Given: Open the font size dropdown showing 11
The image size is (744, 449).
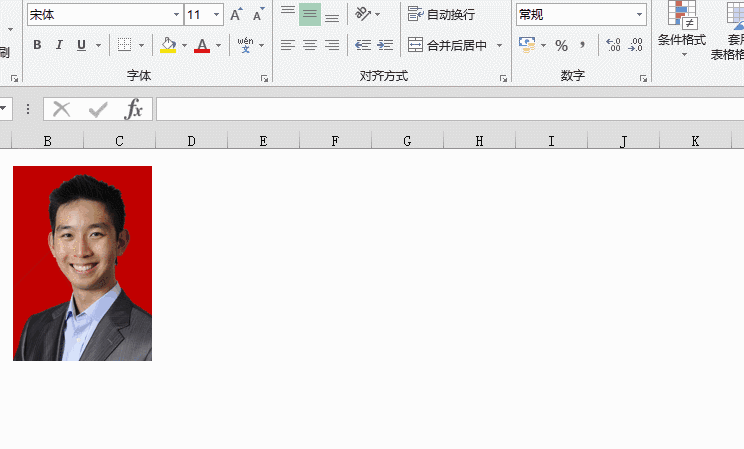Looking at the screenshot, I should pyautogui.click(x=216, y=15).
